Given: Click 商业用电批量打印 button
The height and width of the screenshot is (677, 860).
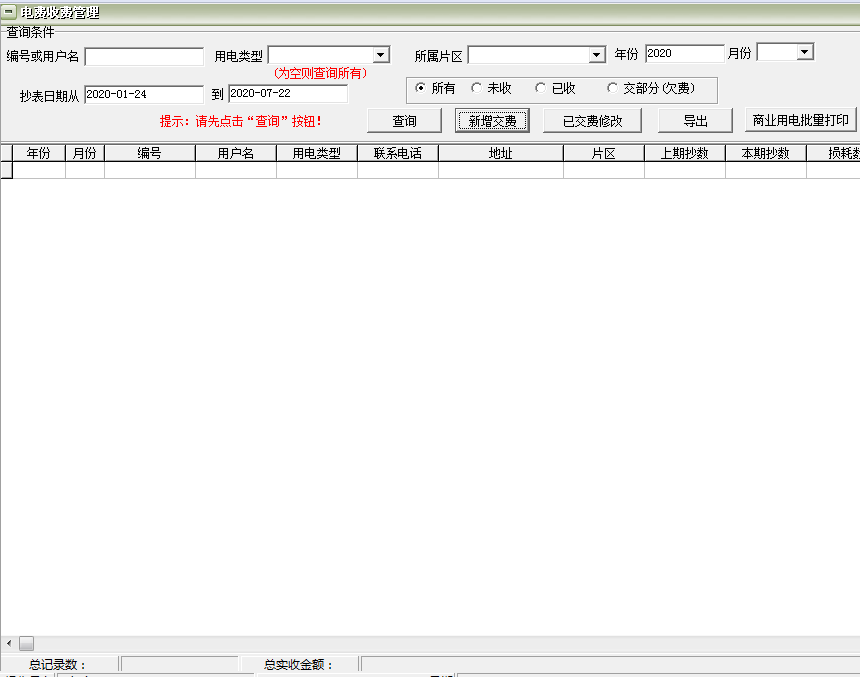Looking at the screenshot, I should pos(800,121).
